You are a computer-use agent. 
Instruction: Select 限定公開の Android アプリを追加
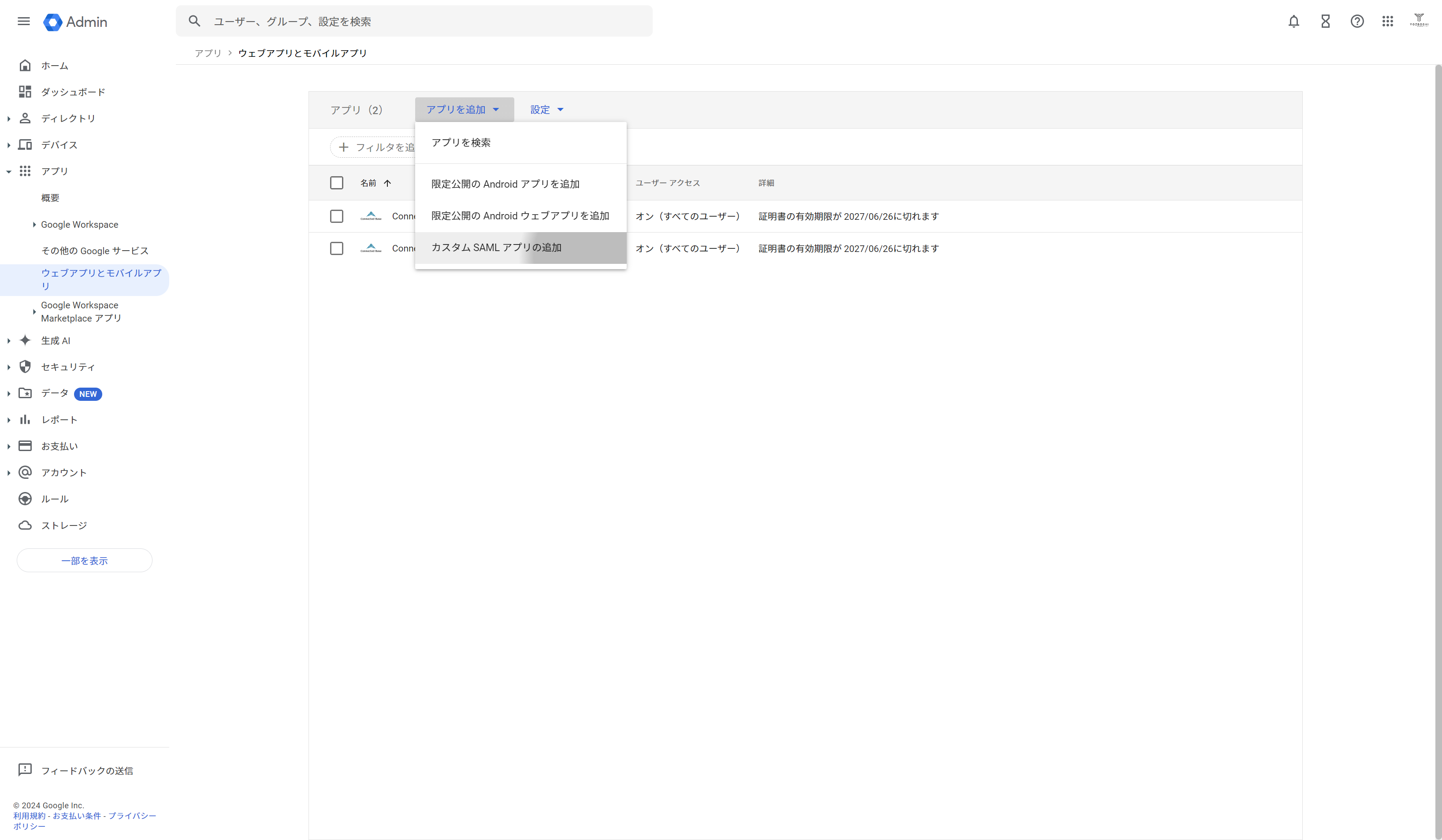tap(521, 184)
